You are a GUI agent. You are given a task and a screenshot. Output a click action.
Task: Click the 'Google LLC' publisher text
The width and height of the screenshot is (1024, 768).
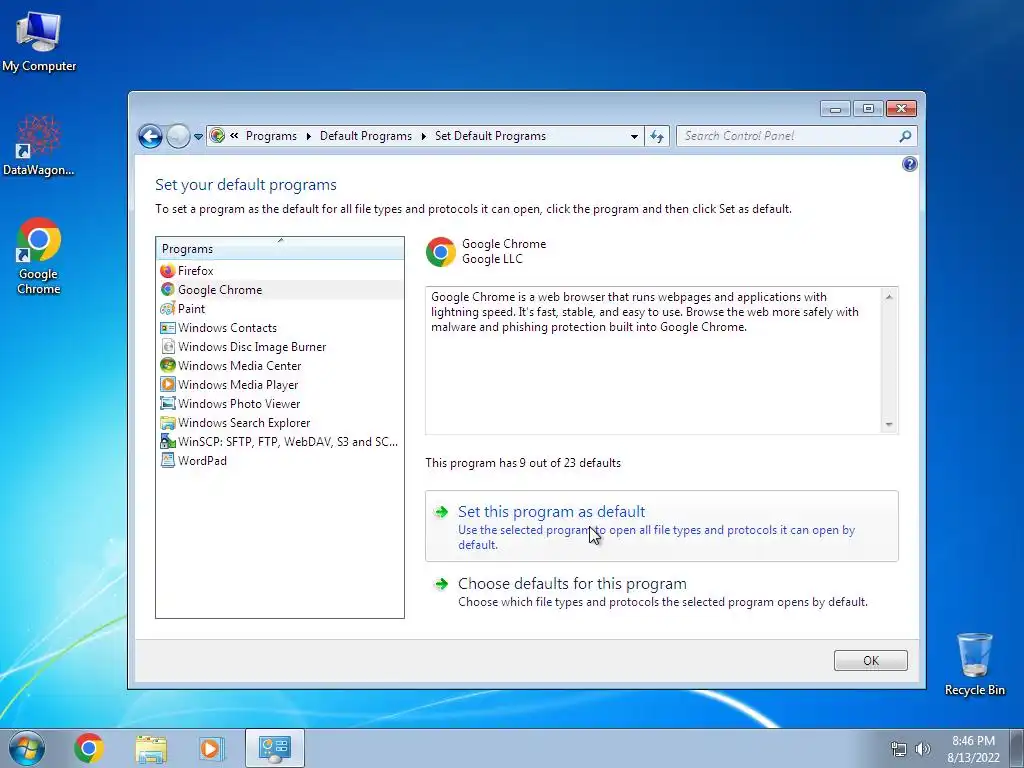tap(492, 259)
